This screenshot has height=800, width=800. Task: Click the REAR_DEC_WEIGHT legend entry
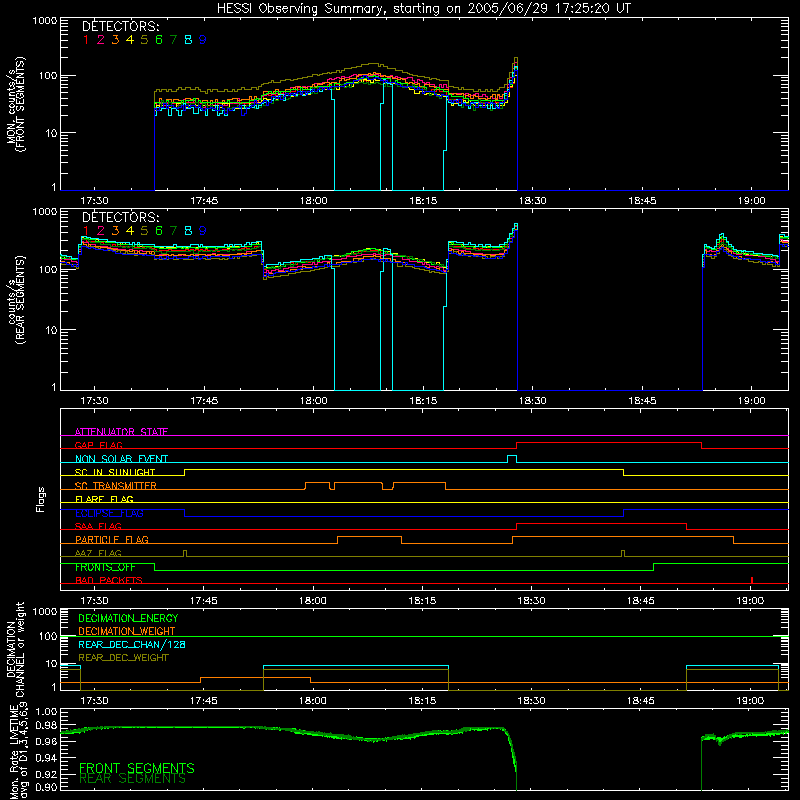123,658
